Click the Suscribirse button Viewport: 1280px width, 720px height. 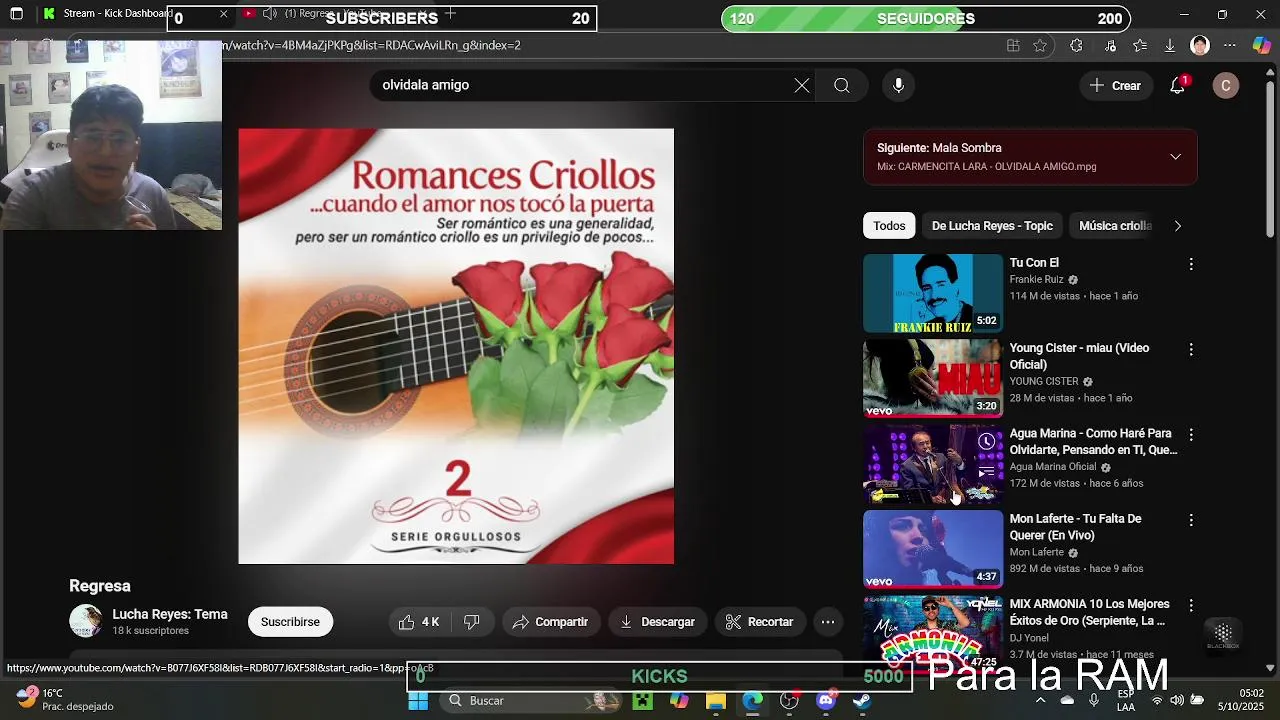tap(290, 622)
